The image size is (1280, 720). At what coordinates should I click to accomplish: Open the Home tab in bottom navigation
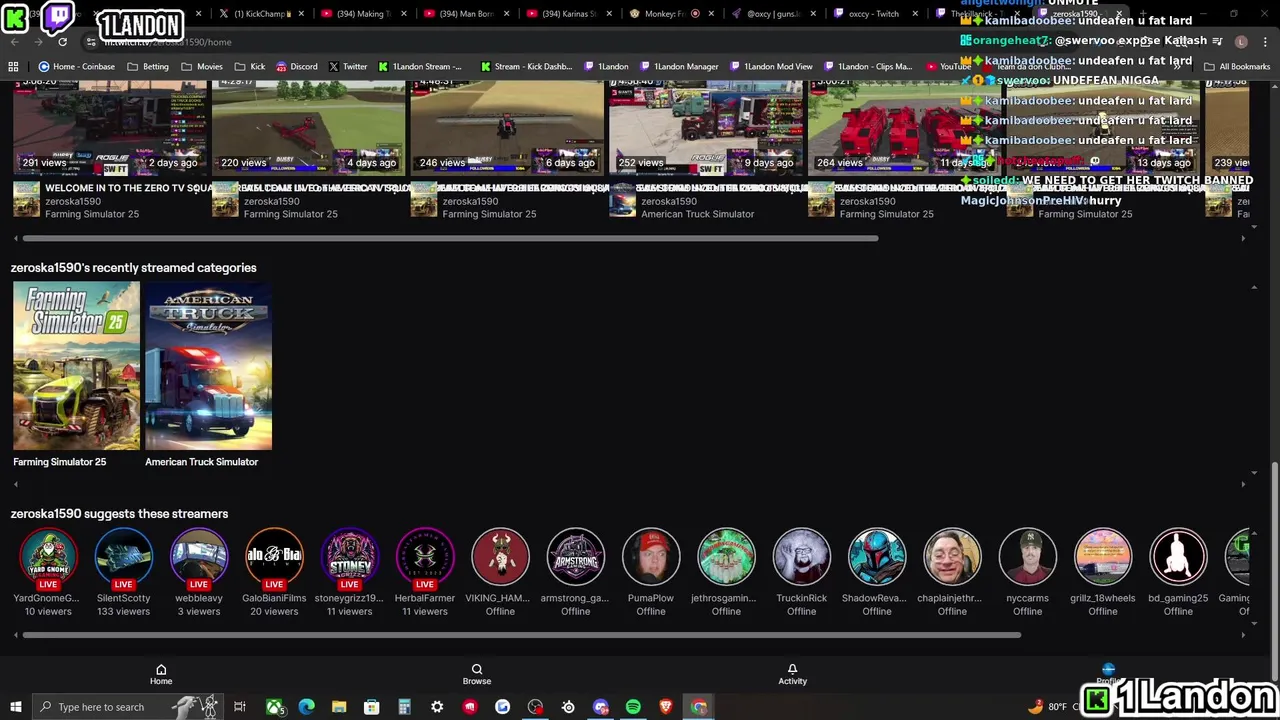coord(161,675)
